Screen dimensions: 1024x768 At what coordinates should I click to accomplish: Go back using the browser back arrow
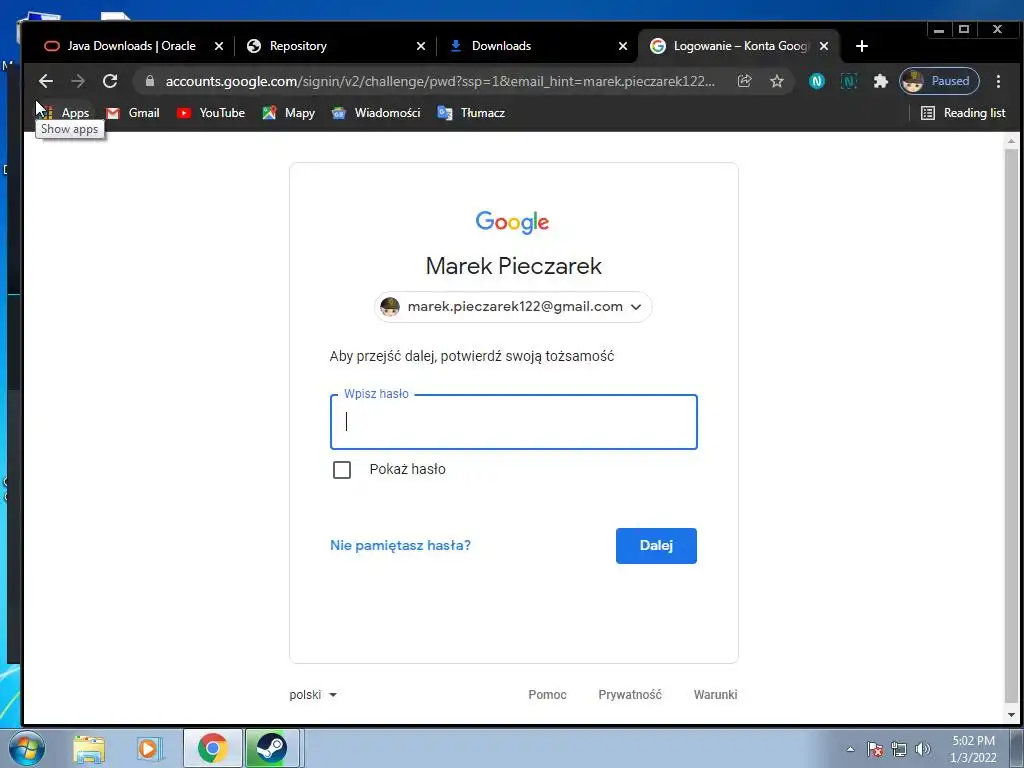46,81
